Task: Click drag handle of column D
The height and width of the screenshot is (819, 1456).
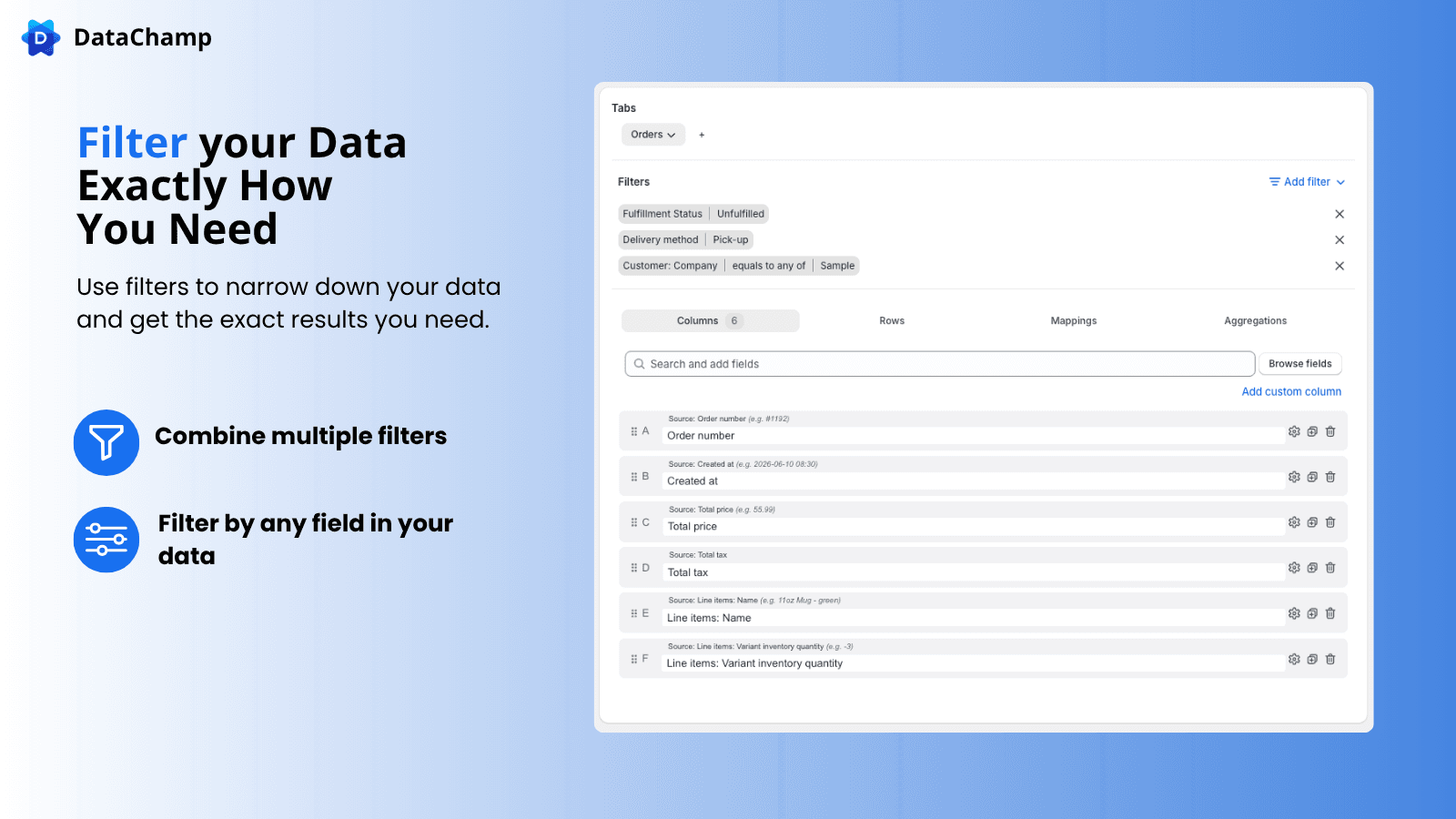Action: [634, 568]
